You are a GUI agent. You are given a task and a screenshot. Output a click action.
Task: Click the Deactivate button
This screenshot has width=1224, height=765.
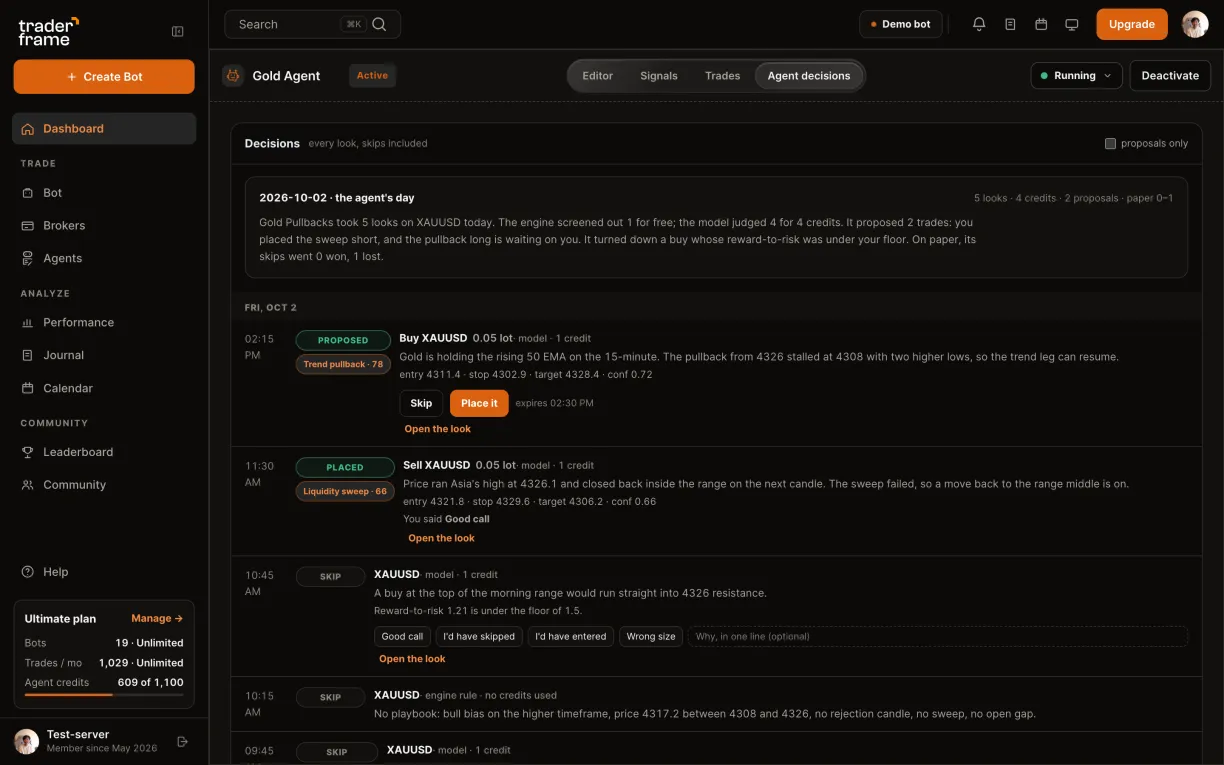(x=1170, y=76)
